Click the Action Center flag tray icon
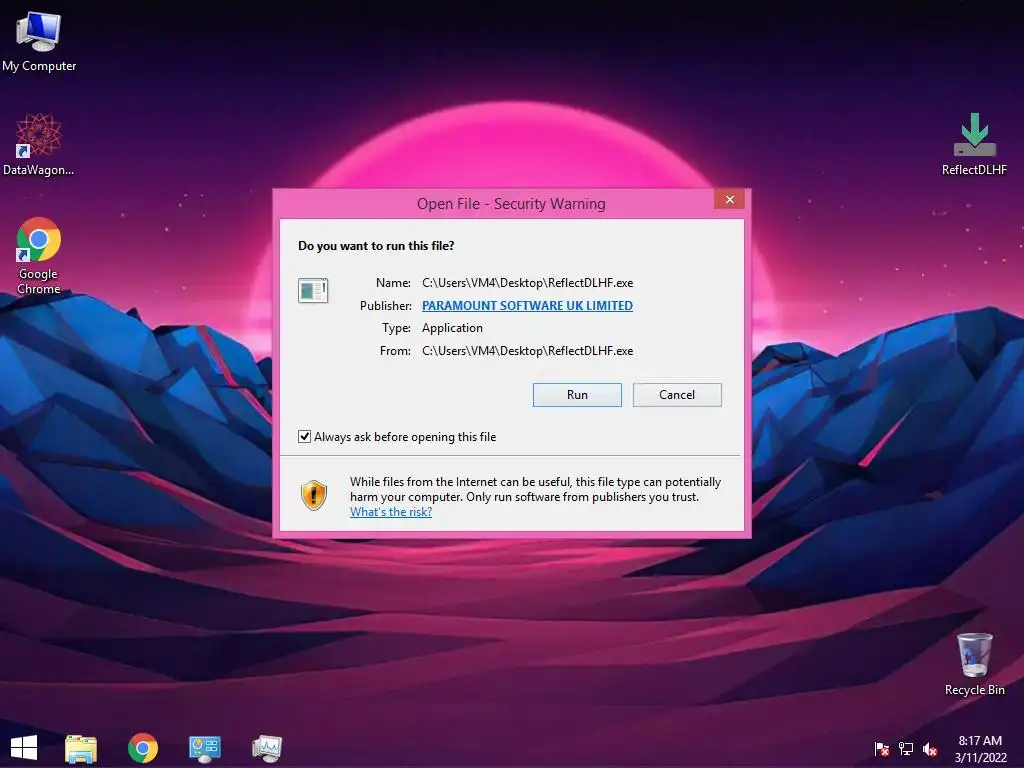 click(881, 749)
